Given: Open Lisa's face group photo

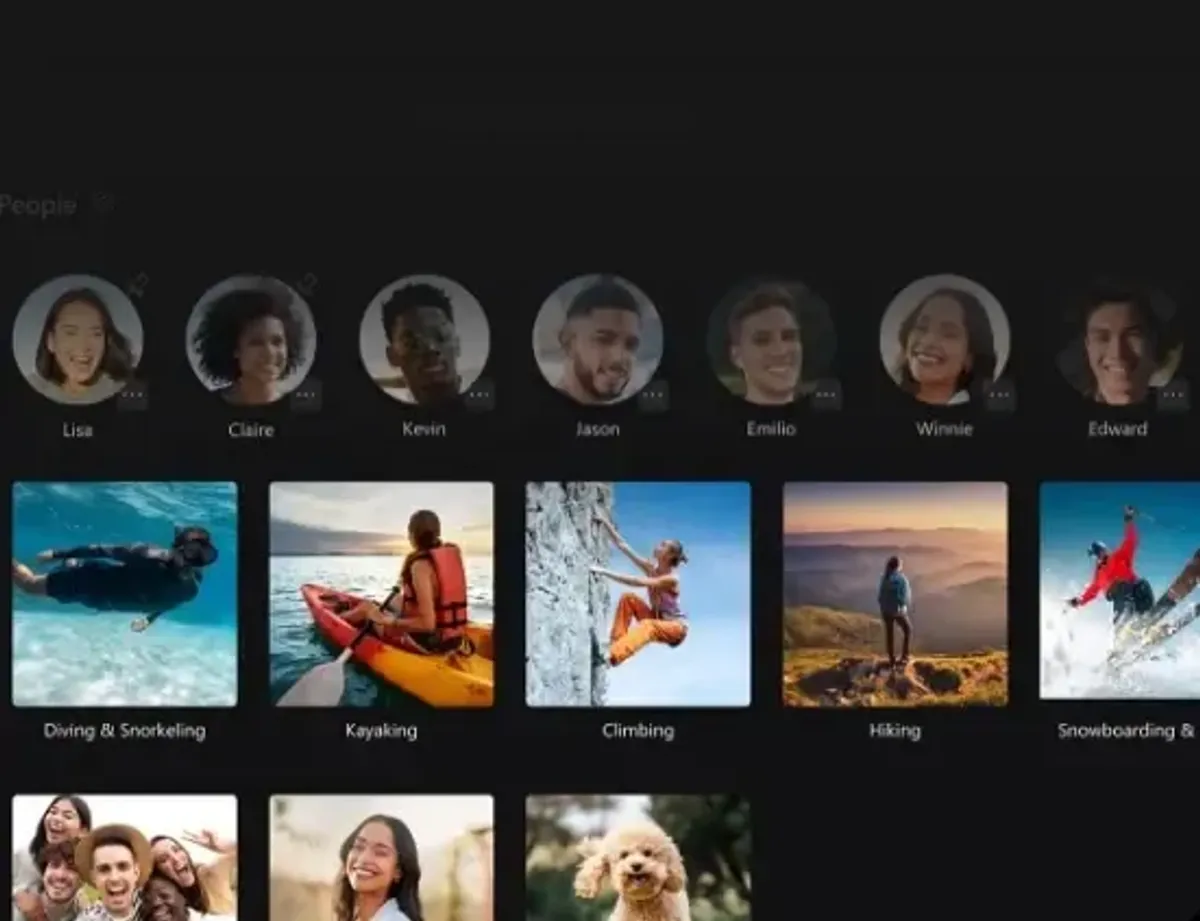Looking at the screenshot, I should [78, 339].
